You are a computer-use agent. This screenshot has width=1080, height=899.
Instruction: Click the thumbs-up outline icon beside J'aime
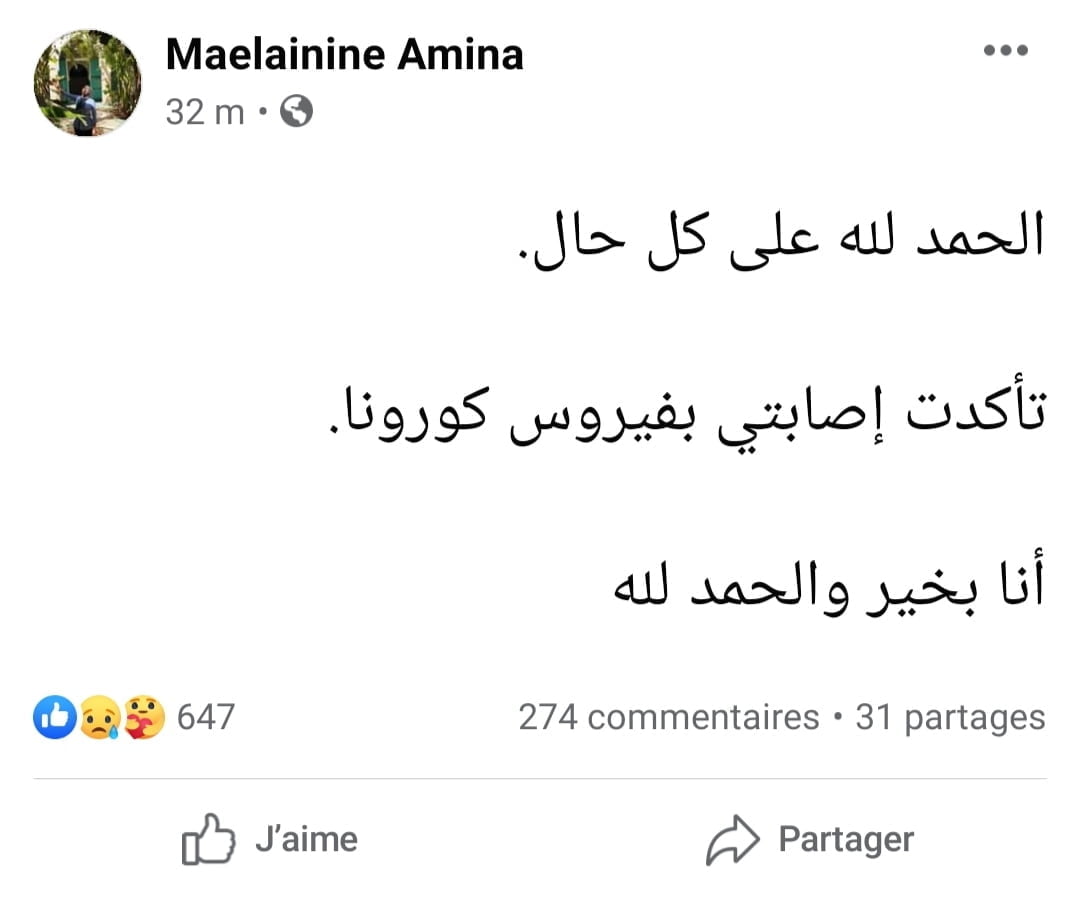208,840
